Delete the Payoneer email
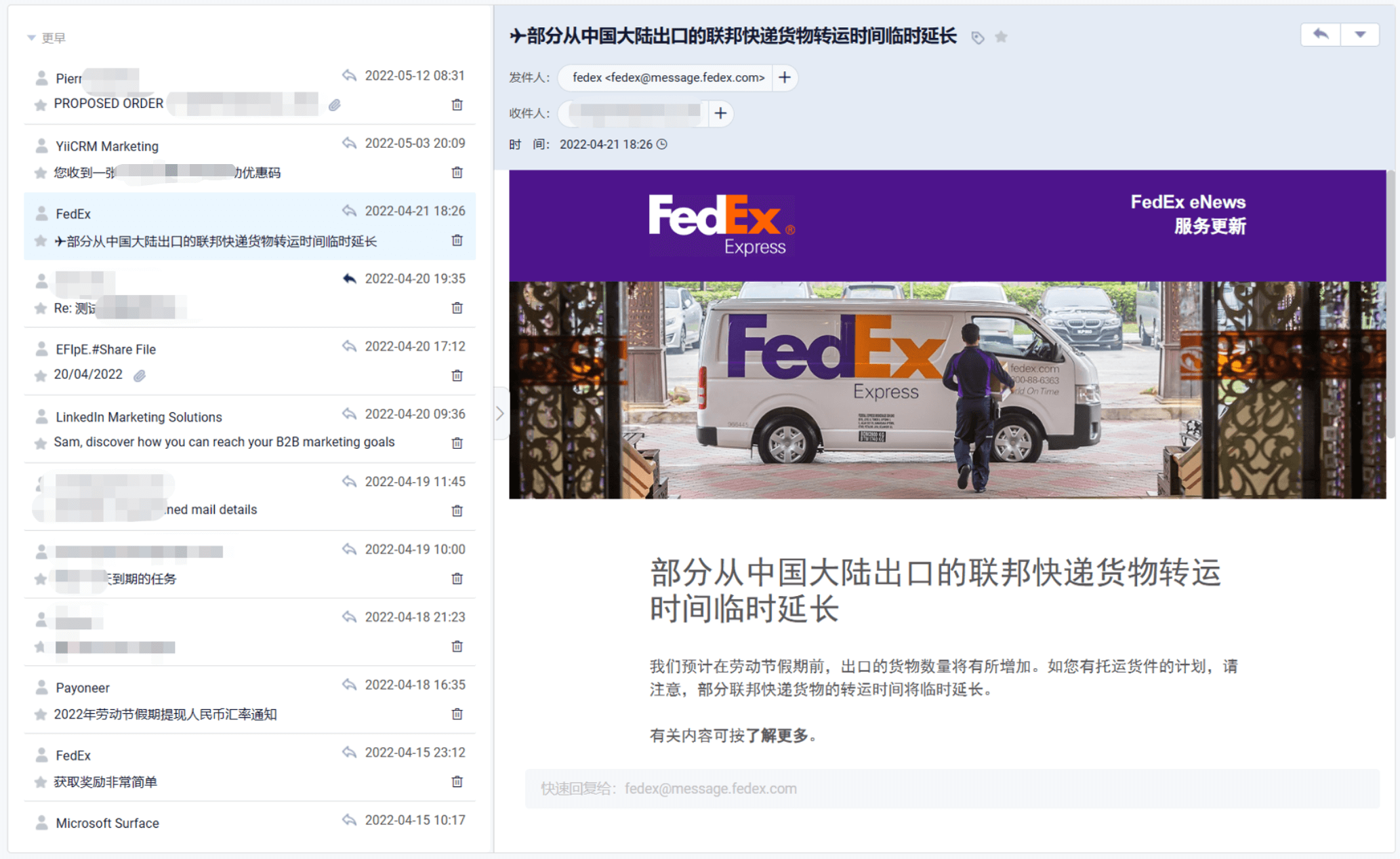The height and width of the screenshot is (859, 1400). click(x=457, y=714)
